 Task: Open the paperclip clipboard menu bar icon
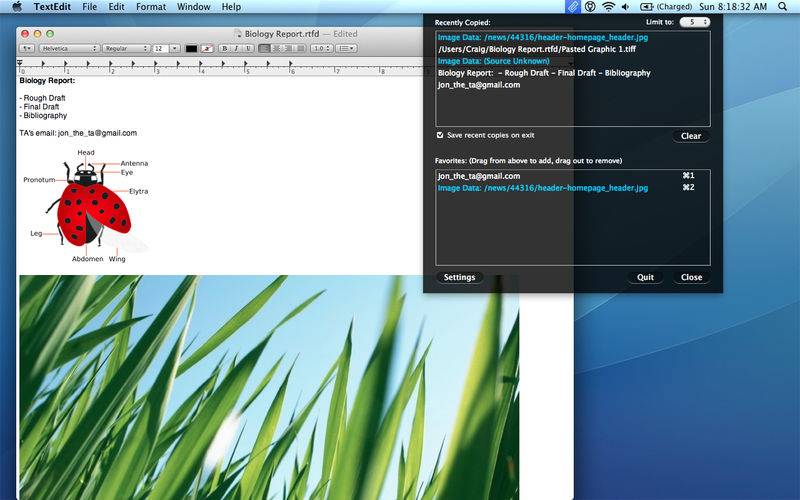(573, 7)
